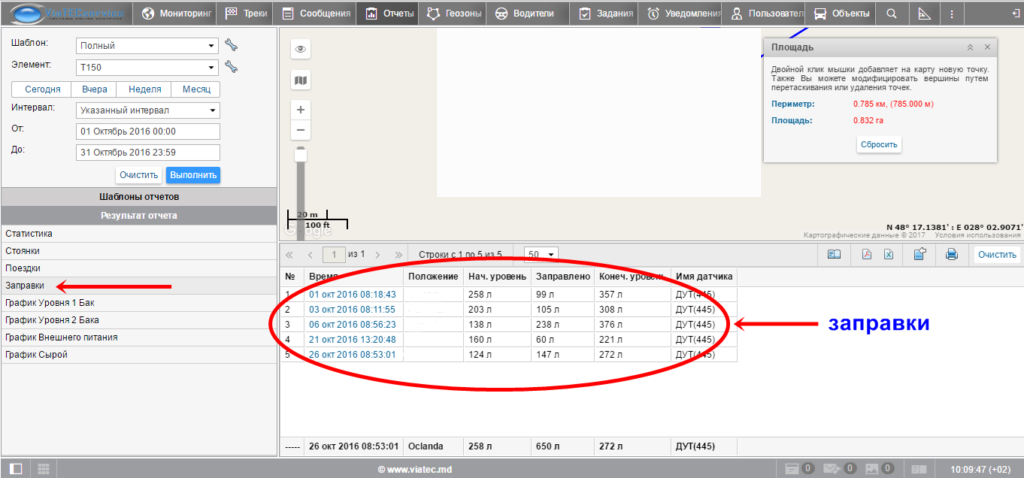Click the wrench icon beside Элемент dropdown
This screenshot has height=478, width=1024.
point(231,67)
